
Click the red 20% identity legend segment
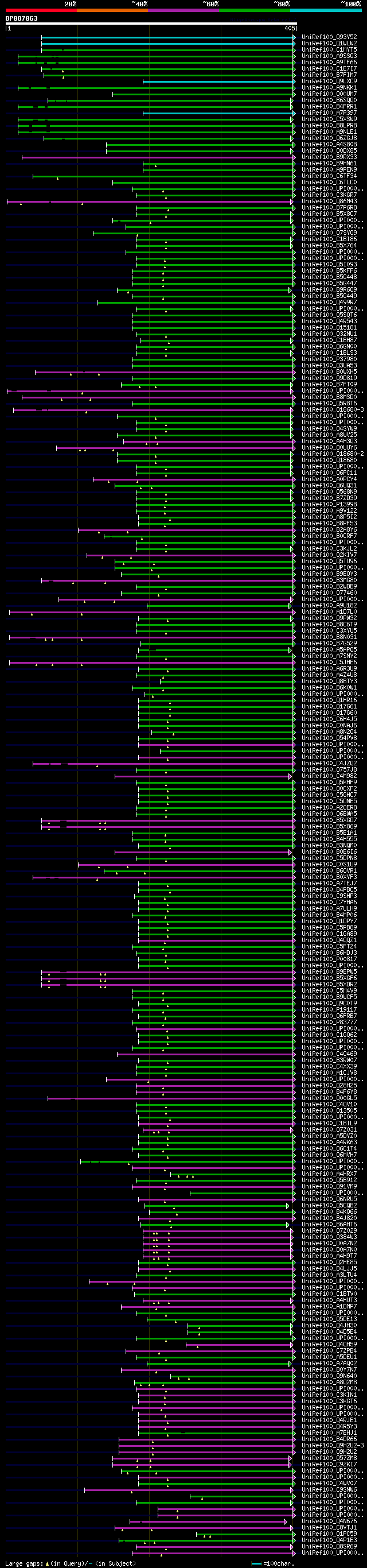41,10
